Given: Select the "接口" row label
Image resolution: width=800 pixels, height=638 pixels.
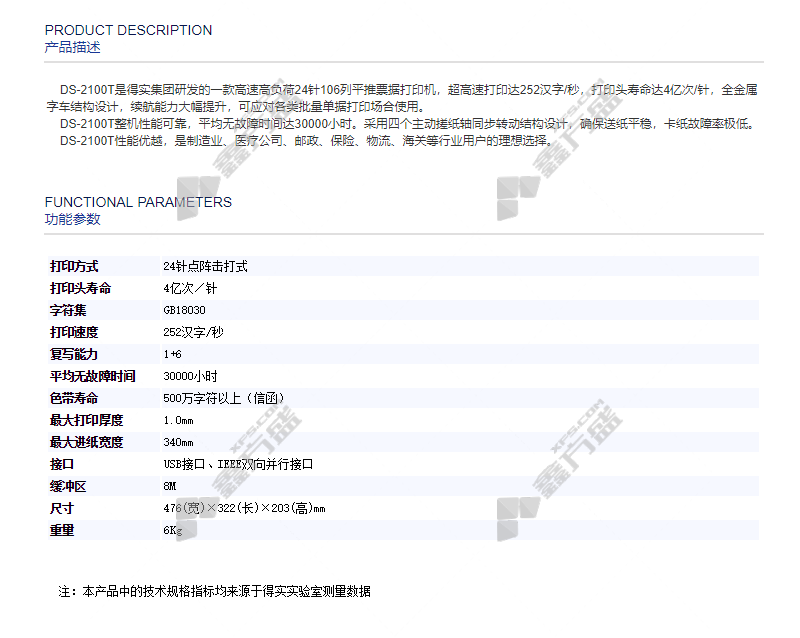Looking at the screenshot, I should pyautogui.click(x=62, y=464).
